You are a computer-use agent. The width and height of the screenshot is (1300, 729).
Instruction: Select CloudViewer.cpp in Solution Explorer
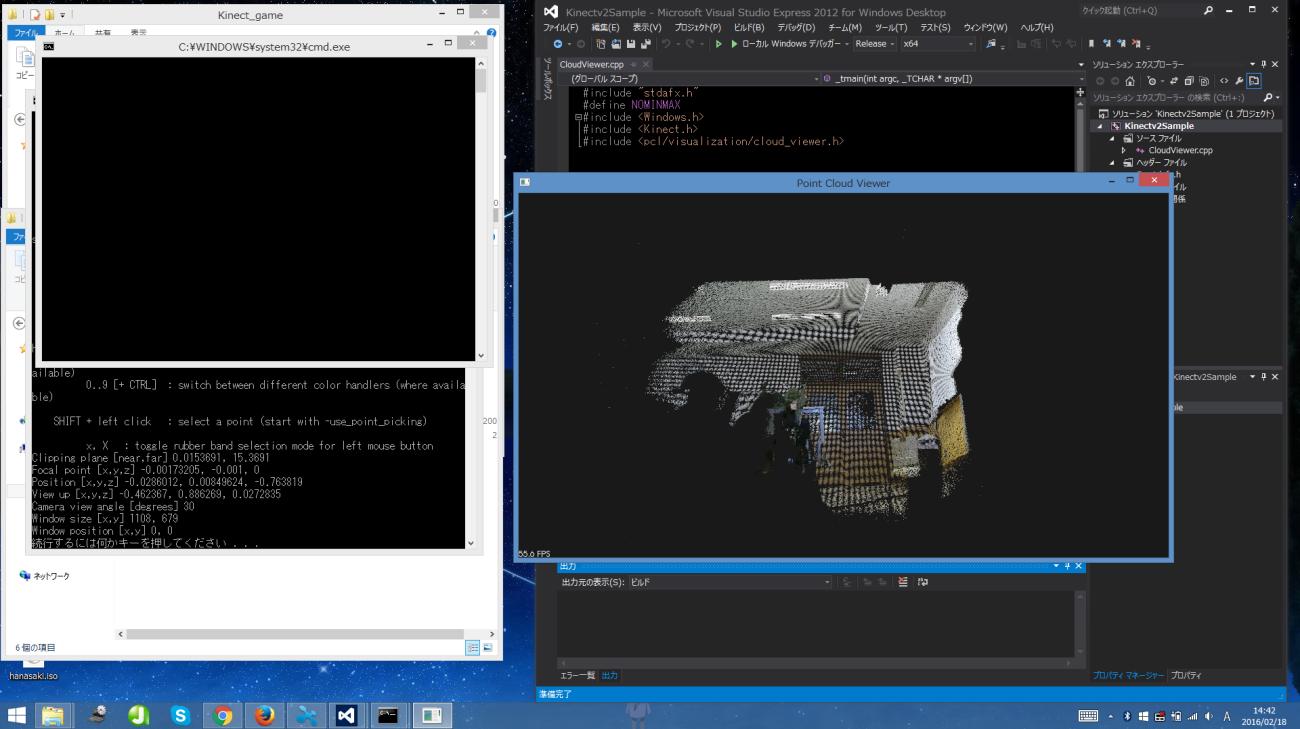[x=1180, y=150]
